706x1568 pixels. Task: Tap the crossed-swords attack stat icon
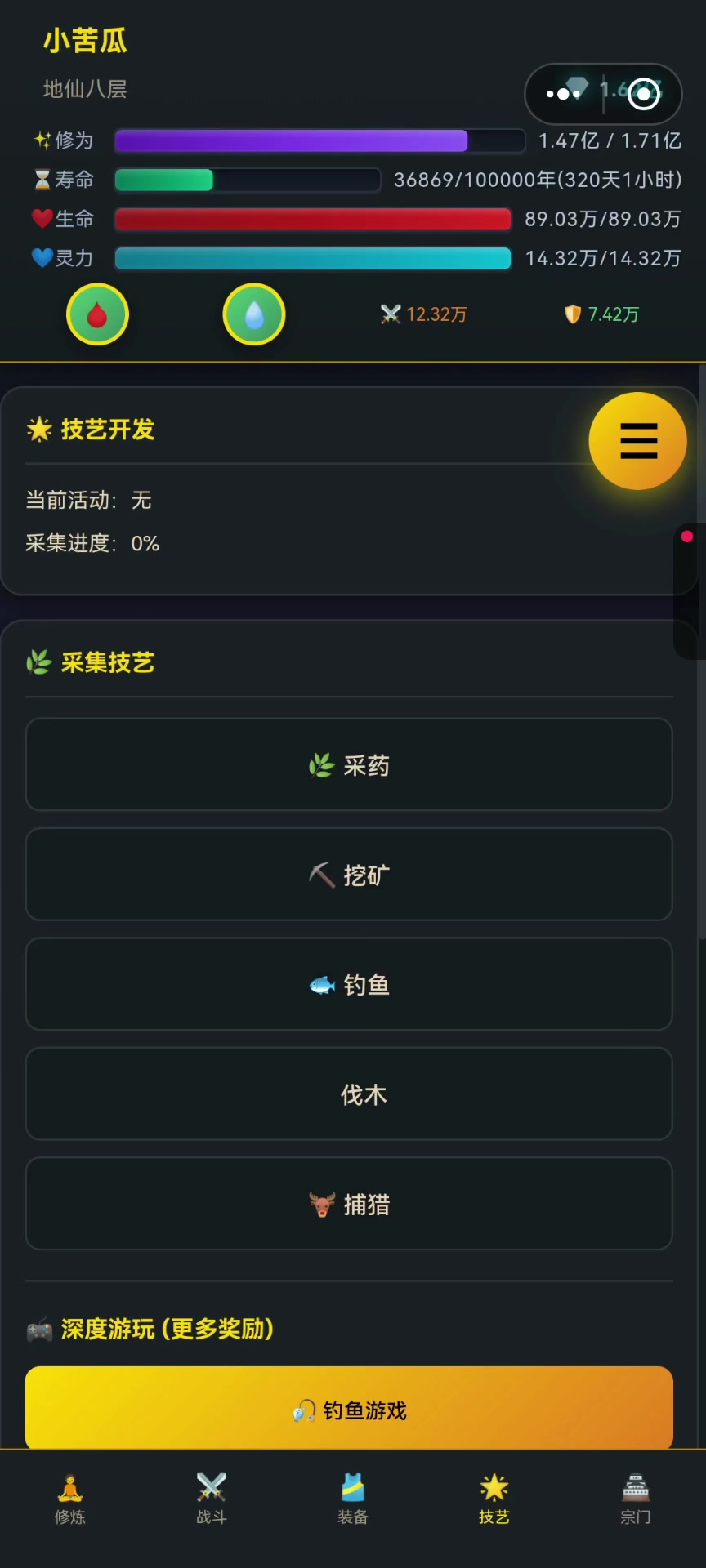click(391, 314)
